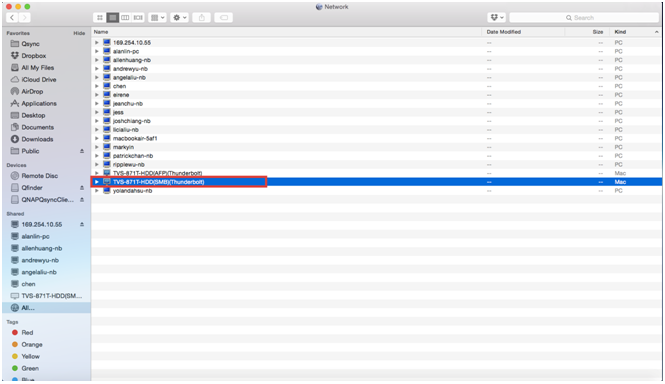Expand the alanlin-pc row
The height and width of the screenshot is (384, 665).
tap(97, 51)
